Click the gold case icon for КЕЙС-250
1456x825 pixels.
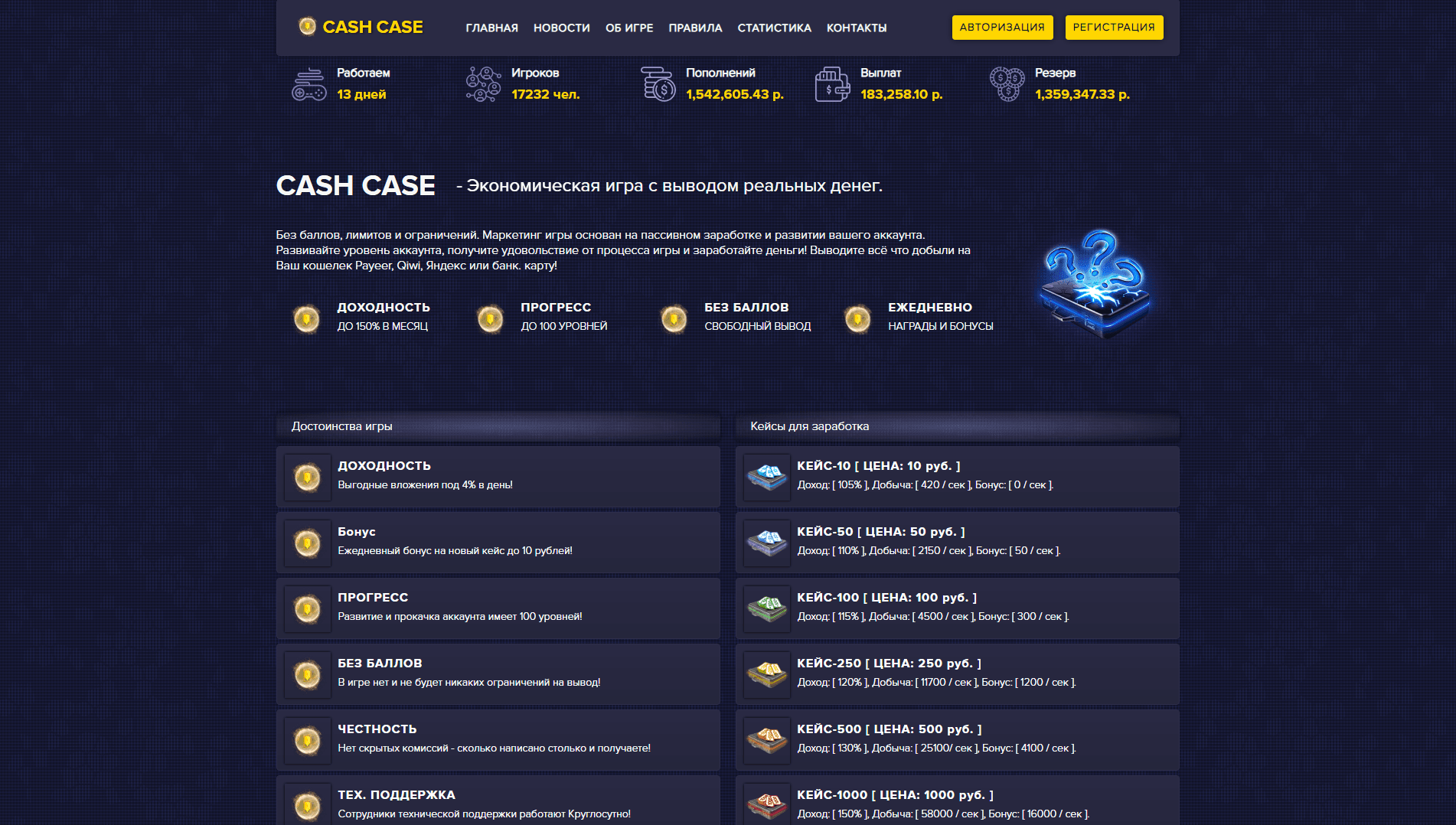pos(766,674)
